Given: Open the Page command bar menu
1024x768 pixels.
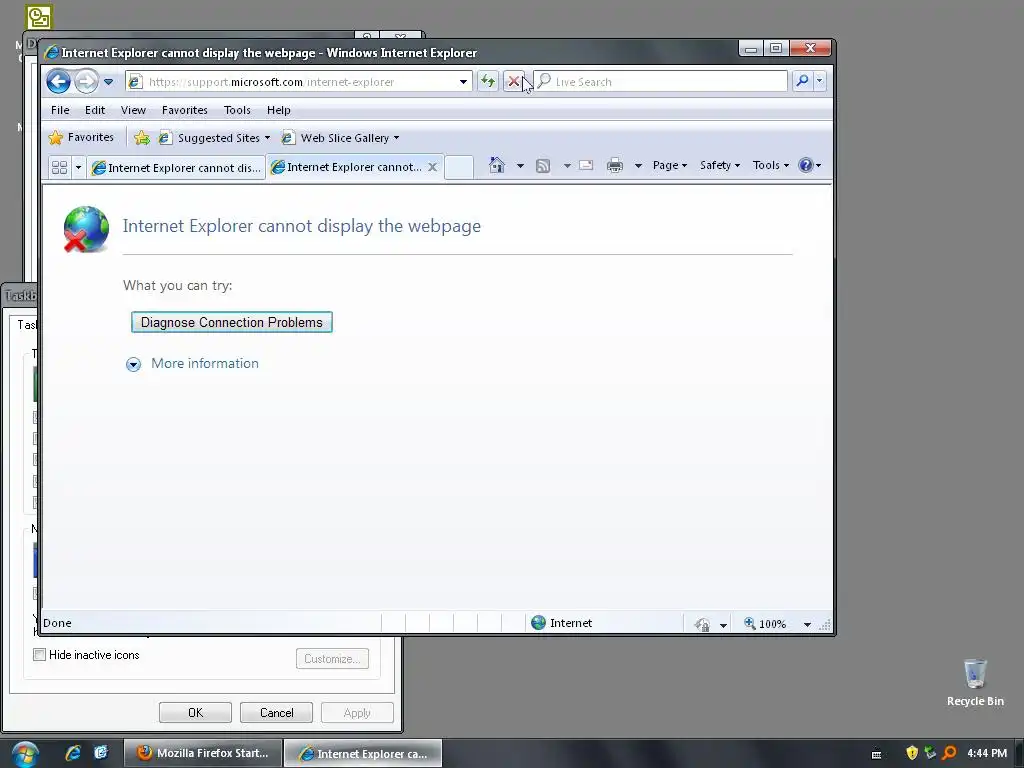Looking at the screenshot, I should [669, 165].
